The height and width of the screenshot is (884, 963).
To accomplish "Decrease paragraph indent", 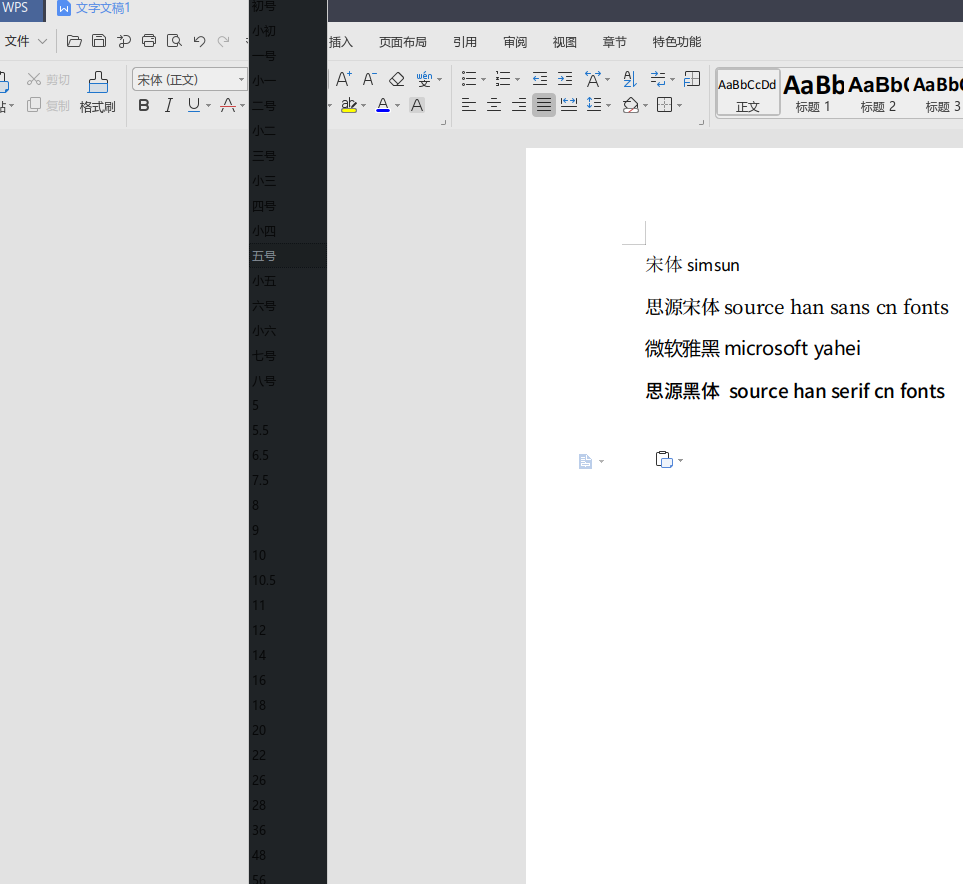I will click(540, 79).
